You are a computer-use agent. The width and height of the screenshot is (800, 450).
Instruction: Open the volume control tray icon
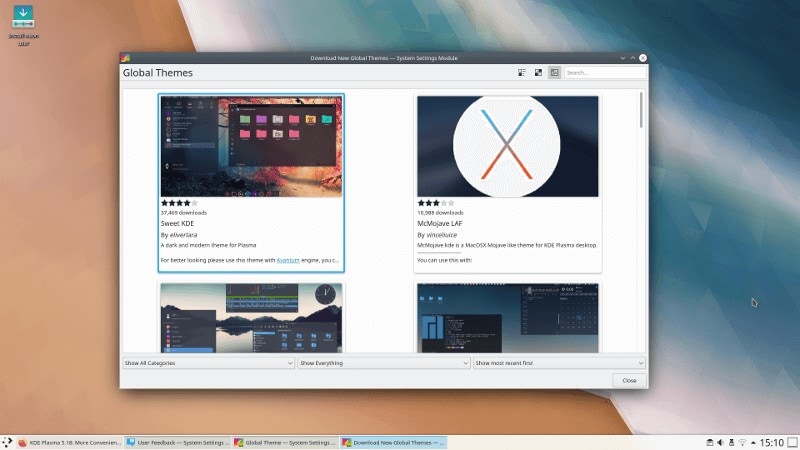coord(720,442)
